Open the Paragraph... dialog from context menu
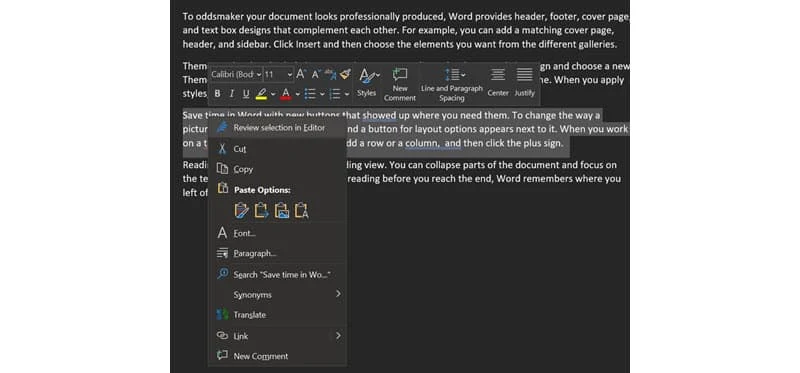Viewport: 800px width, 373px height. click(x=278, y=253)
